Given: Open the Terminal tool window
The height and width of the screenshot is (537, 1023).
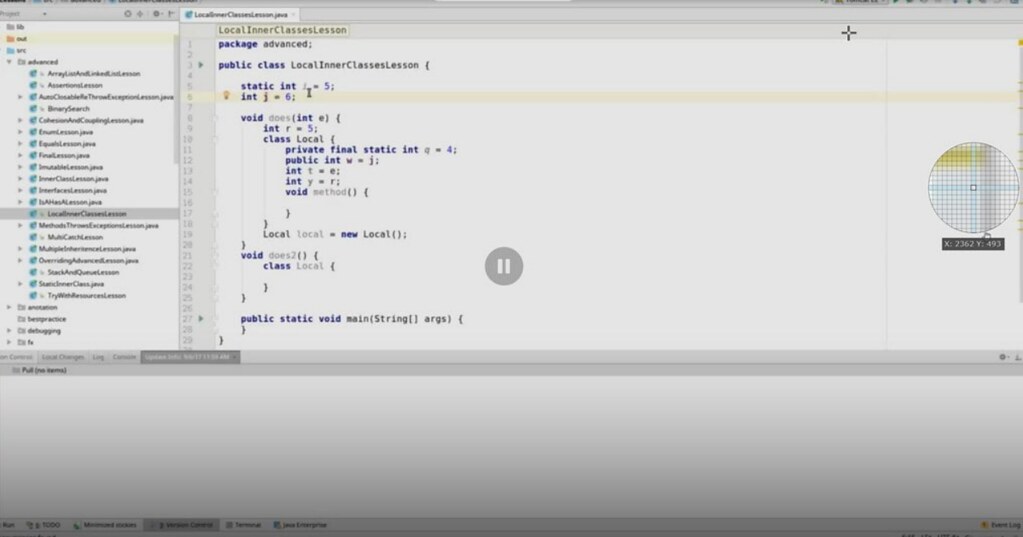Looking at the screenshot, I should [245, 525].
